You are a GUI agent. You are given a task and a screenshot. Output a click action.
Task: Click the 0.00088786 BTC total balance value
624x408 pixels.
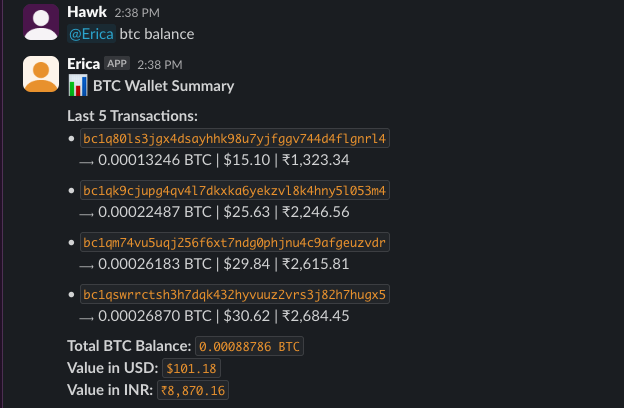pyautogui.click(x=249, y=347)
